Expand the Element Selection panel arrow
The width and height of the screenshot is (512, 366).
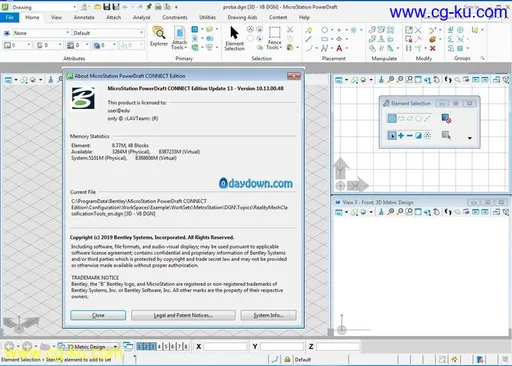click(470, 138)
